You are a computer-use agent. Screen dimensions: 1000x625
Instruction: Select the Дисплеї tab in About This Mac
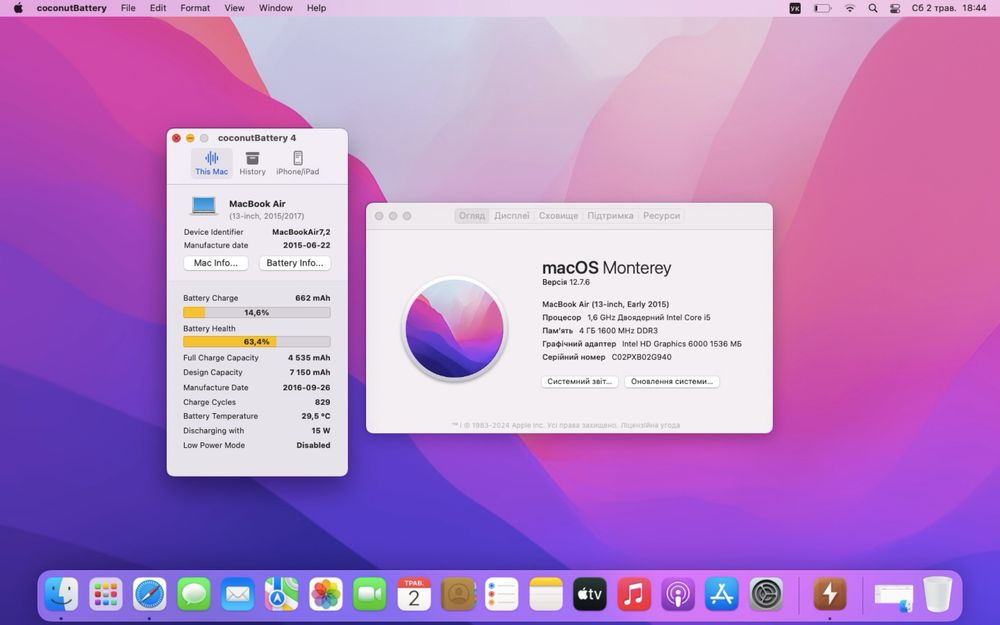click(x=511, y=216)
